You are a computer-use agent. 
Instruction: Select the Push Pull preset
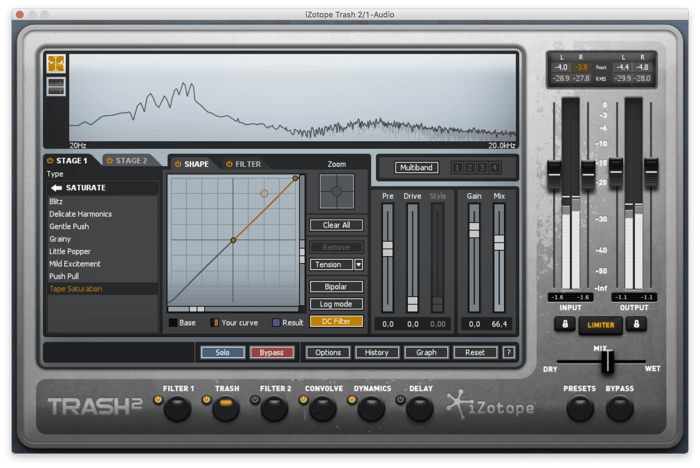coord(103,276)
